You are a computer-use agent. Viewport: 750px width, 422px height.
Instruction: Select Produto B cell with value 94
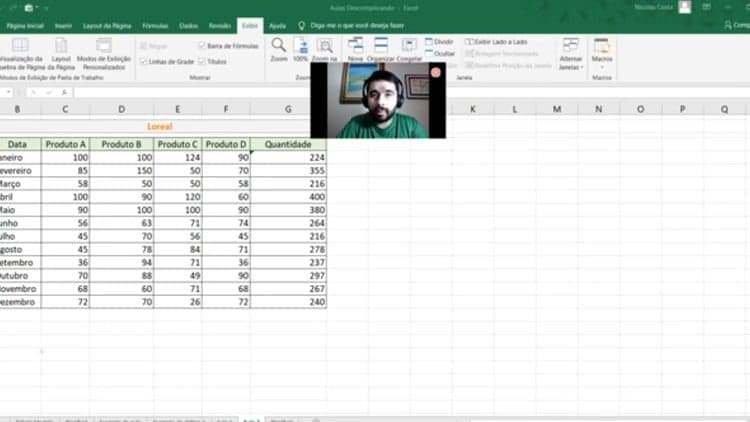pyautogui.click(x=121, y=262)
